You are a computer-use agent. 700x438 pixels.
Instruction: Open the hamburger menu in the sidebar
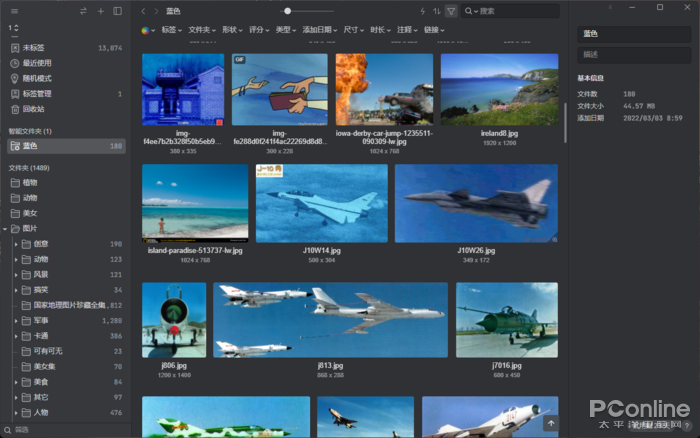(13, 11)
